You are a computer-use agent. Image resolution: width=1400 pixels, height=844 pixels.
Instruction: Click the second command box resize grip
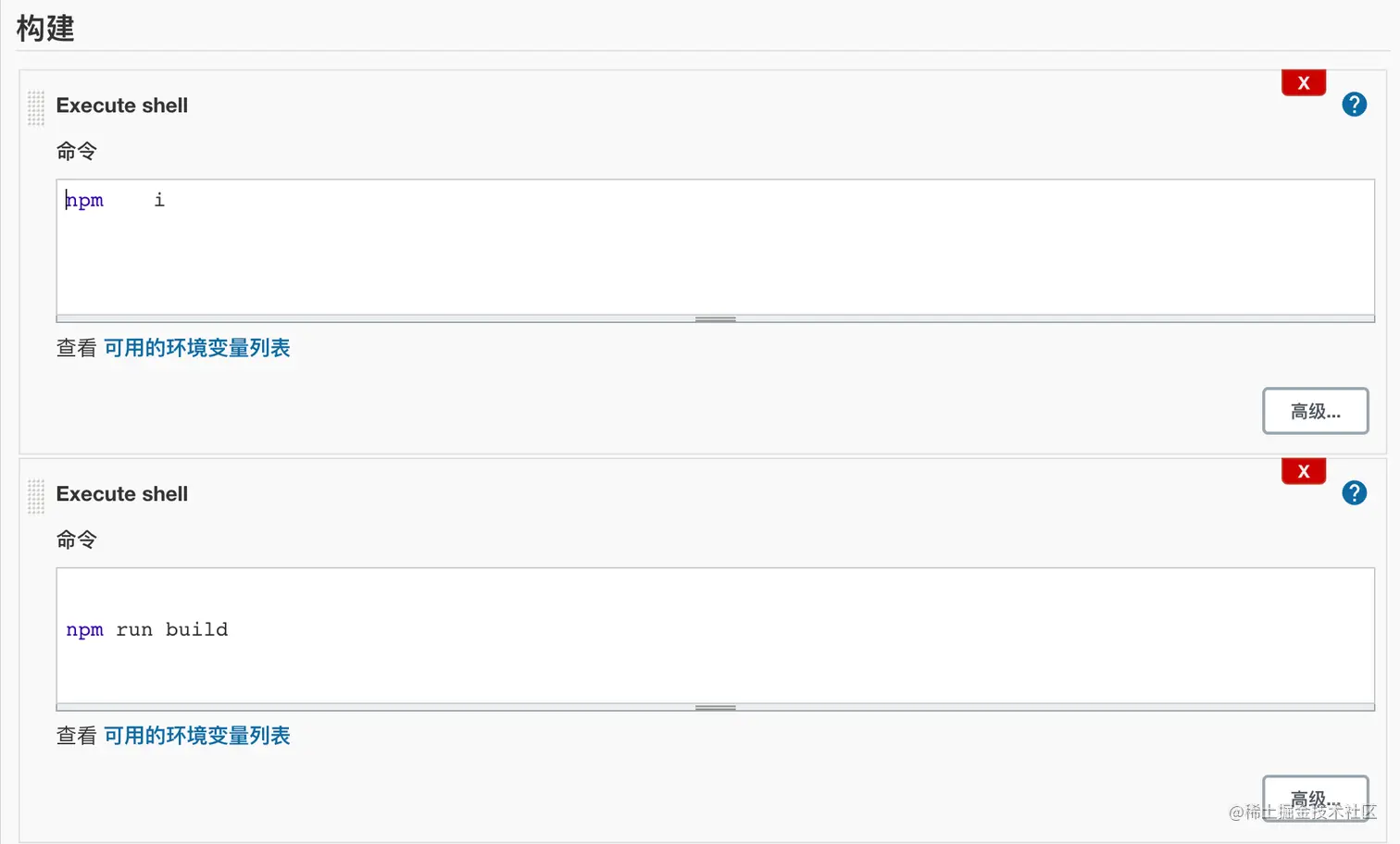(716, 708)
